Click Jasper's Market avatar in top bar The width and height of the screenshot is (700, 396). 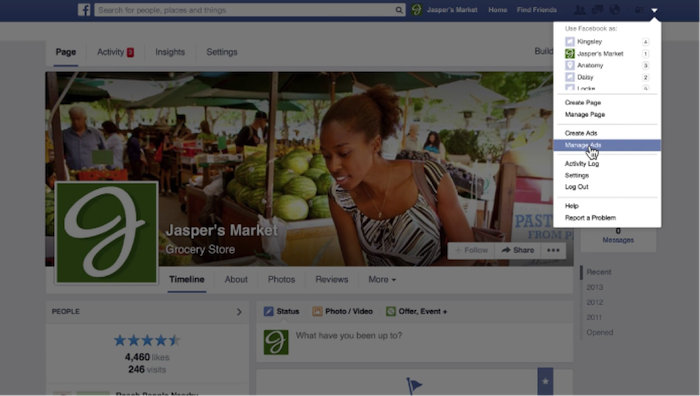tap(417, 10)
